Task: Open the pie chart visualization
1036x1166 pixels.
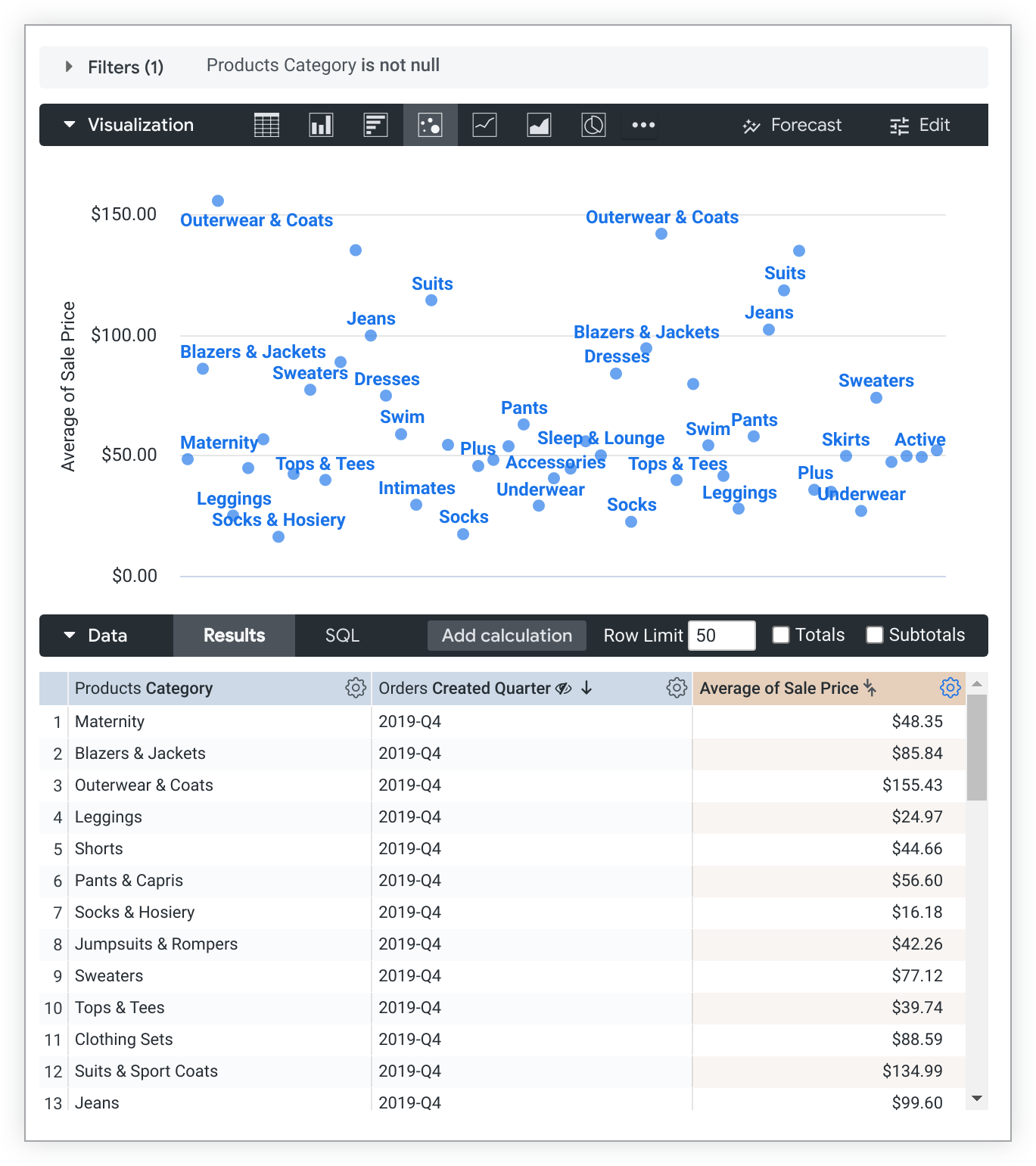Action: (x=593, y=125)
